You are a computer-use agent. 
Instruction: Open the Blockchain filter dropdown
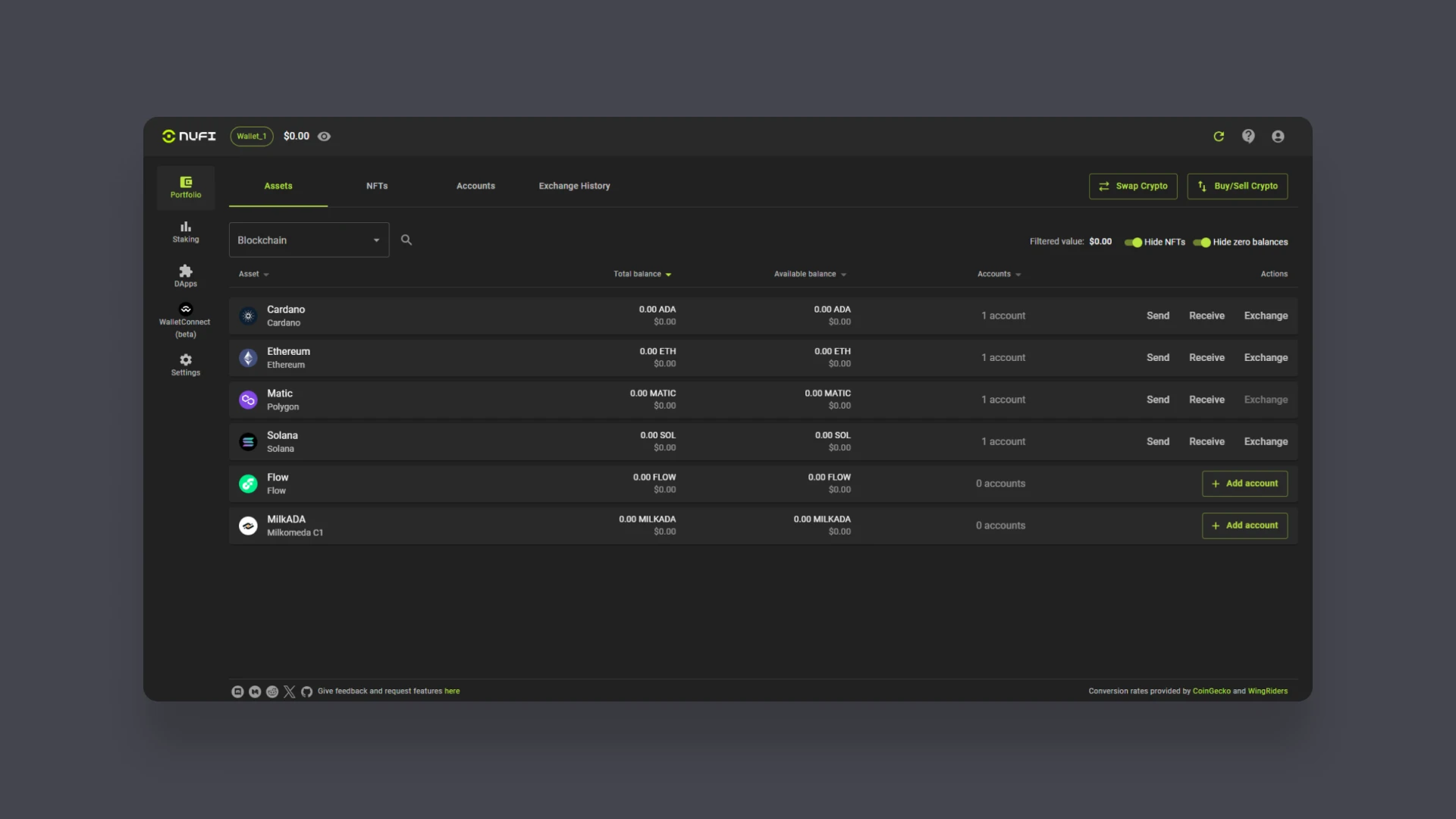[308, 240]
